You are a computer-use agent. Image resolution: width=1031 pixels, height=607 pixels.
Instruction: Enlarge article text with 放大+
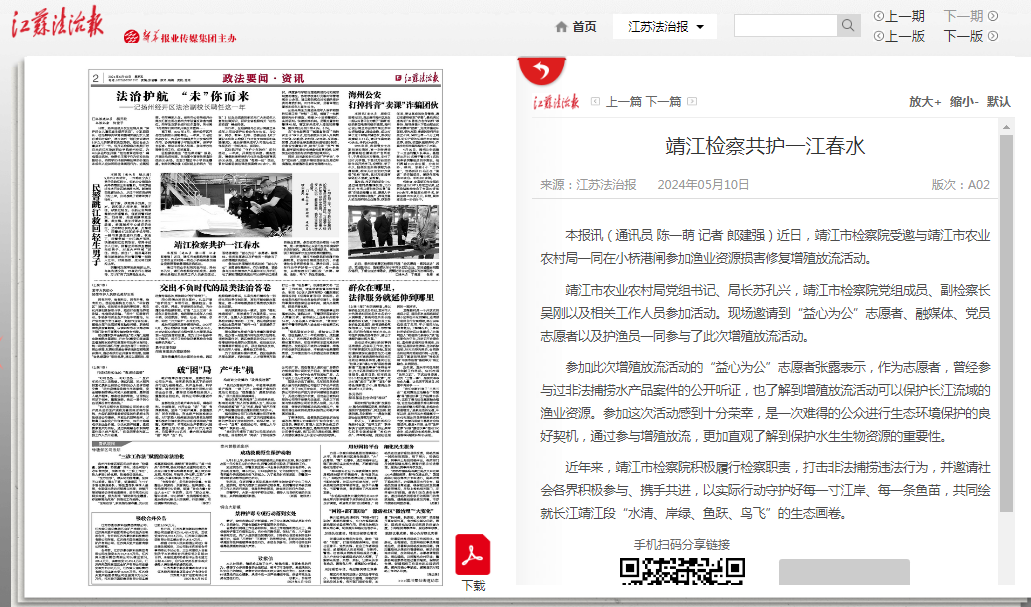pos(925,102)
